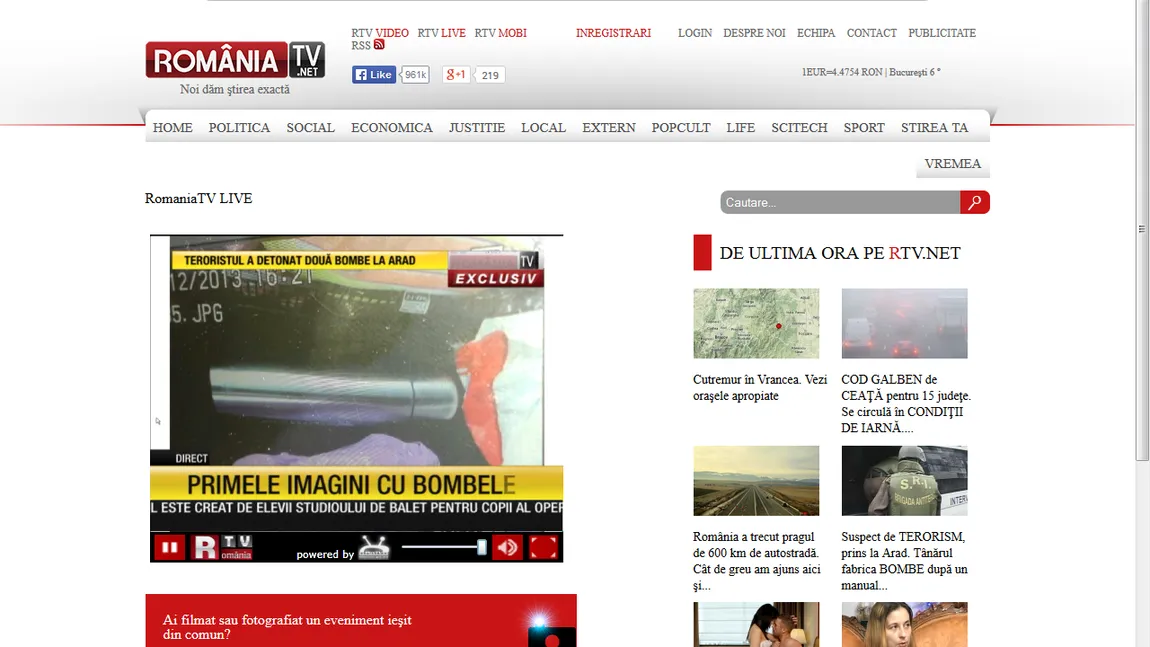The width and height of the screenshot is (1150, 647).
Task: Open the SOCIAL section
Action: coord(310,128)
